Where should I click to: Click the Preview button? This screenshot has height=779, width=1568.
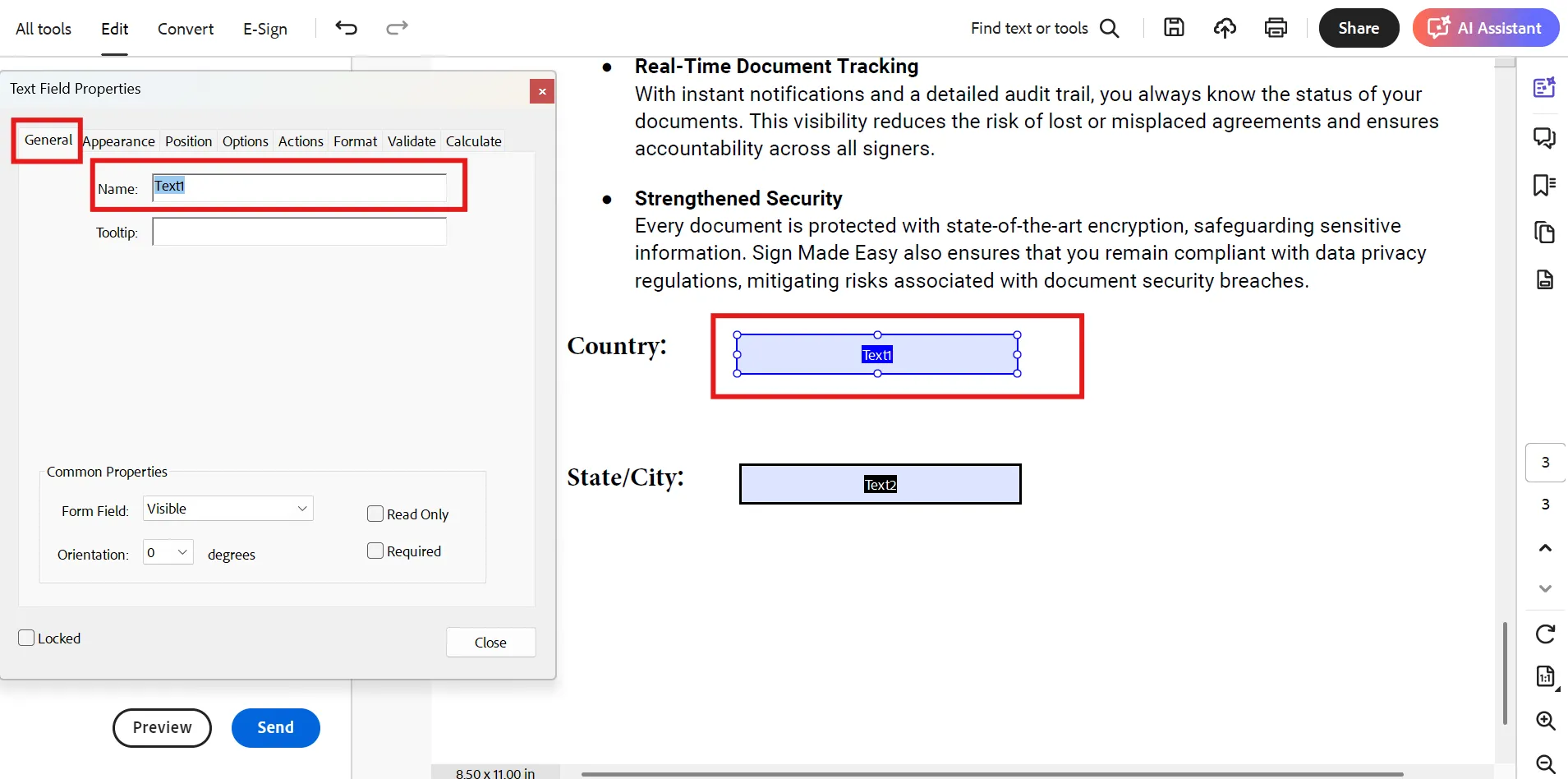162,727
